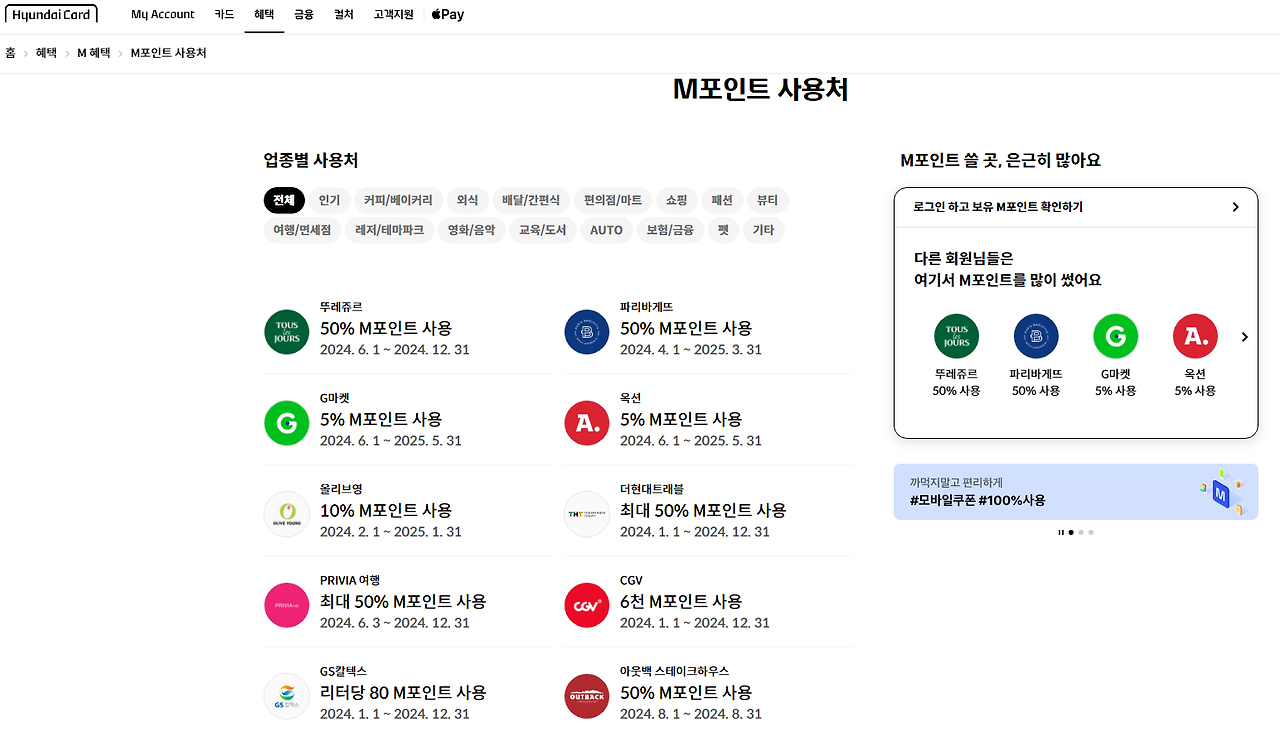Go to 혜택 in breadcrumb
The height and width of the screenshot is (746, 1280).
[x=46, y=53]
